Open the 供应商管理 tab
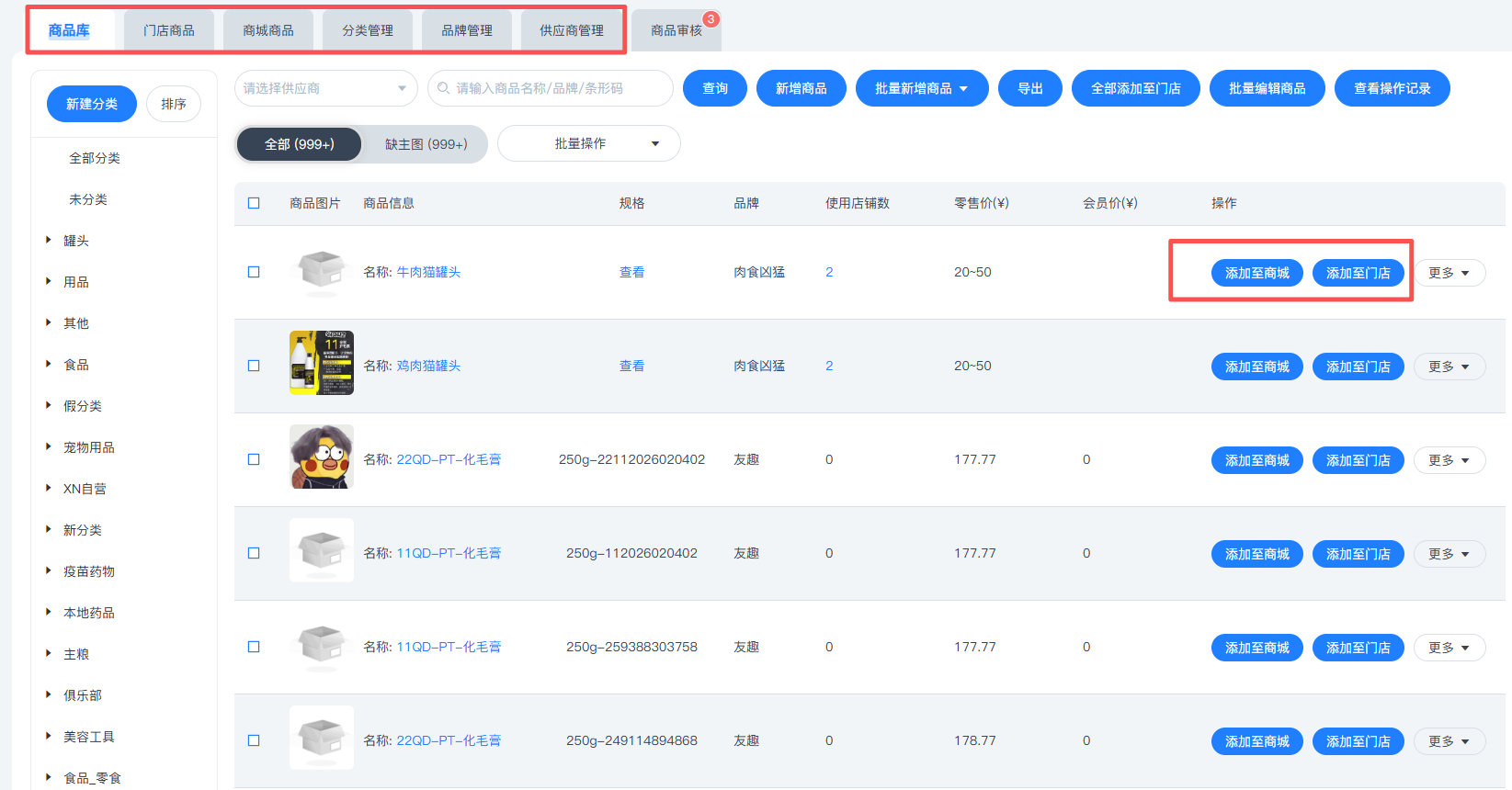Viewport: 1512px width, 790px height. coord(572,30)
